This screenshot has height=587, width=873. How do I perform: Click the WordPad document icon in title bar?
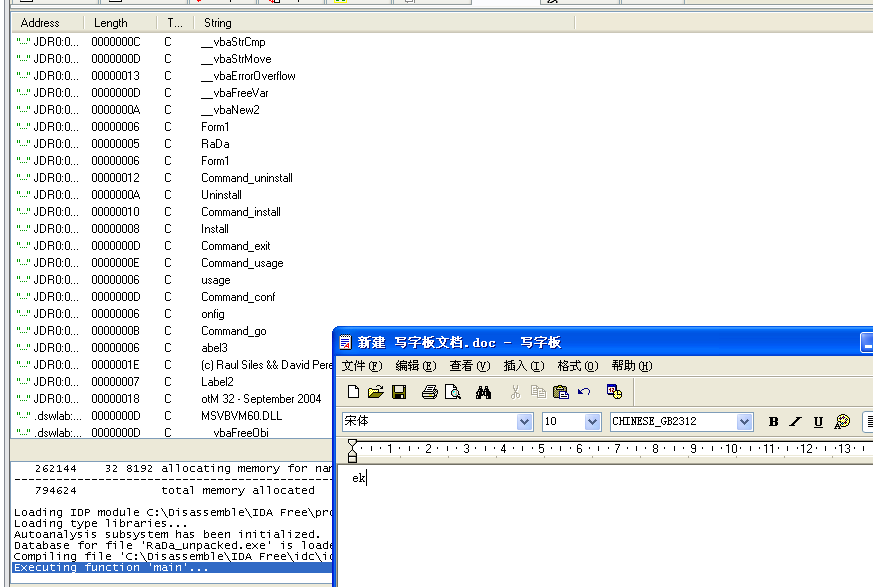point(345,342)
